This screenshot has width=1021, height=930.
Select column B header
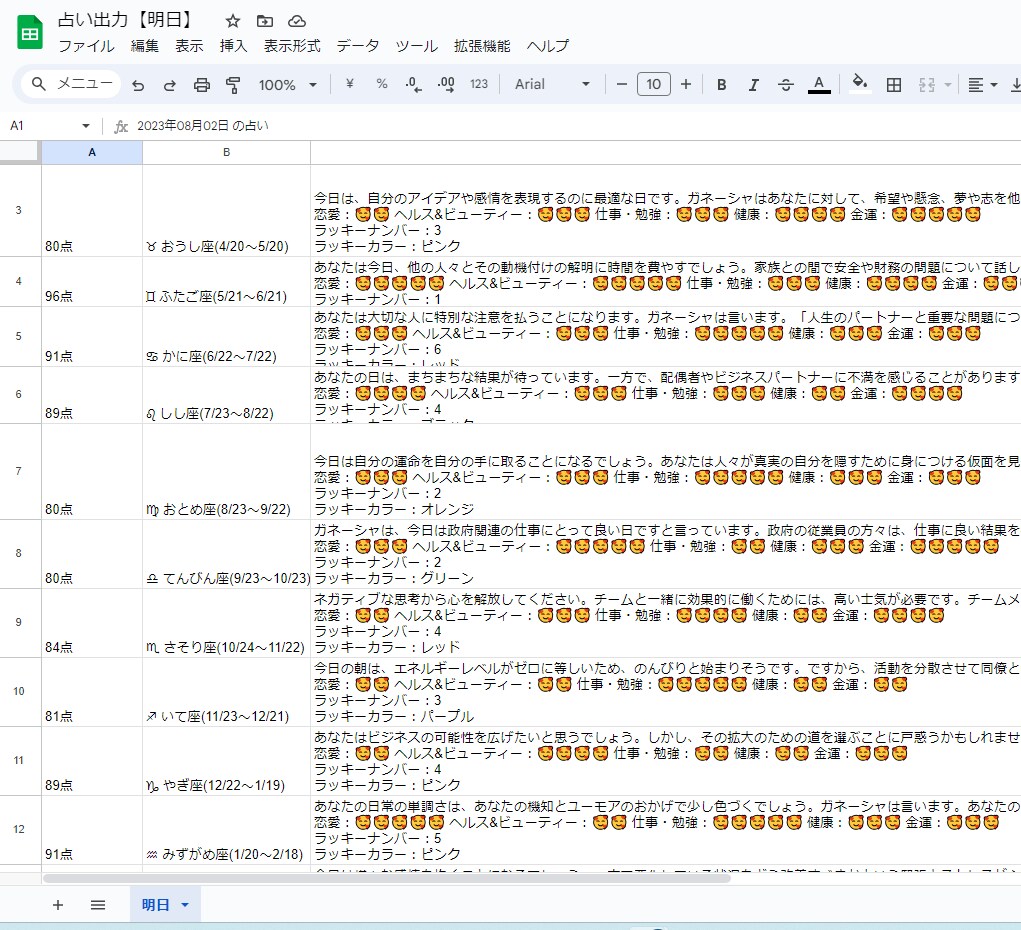(x=227, y=152)
